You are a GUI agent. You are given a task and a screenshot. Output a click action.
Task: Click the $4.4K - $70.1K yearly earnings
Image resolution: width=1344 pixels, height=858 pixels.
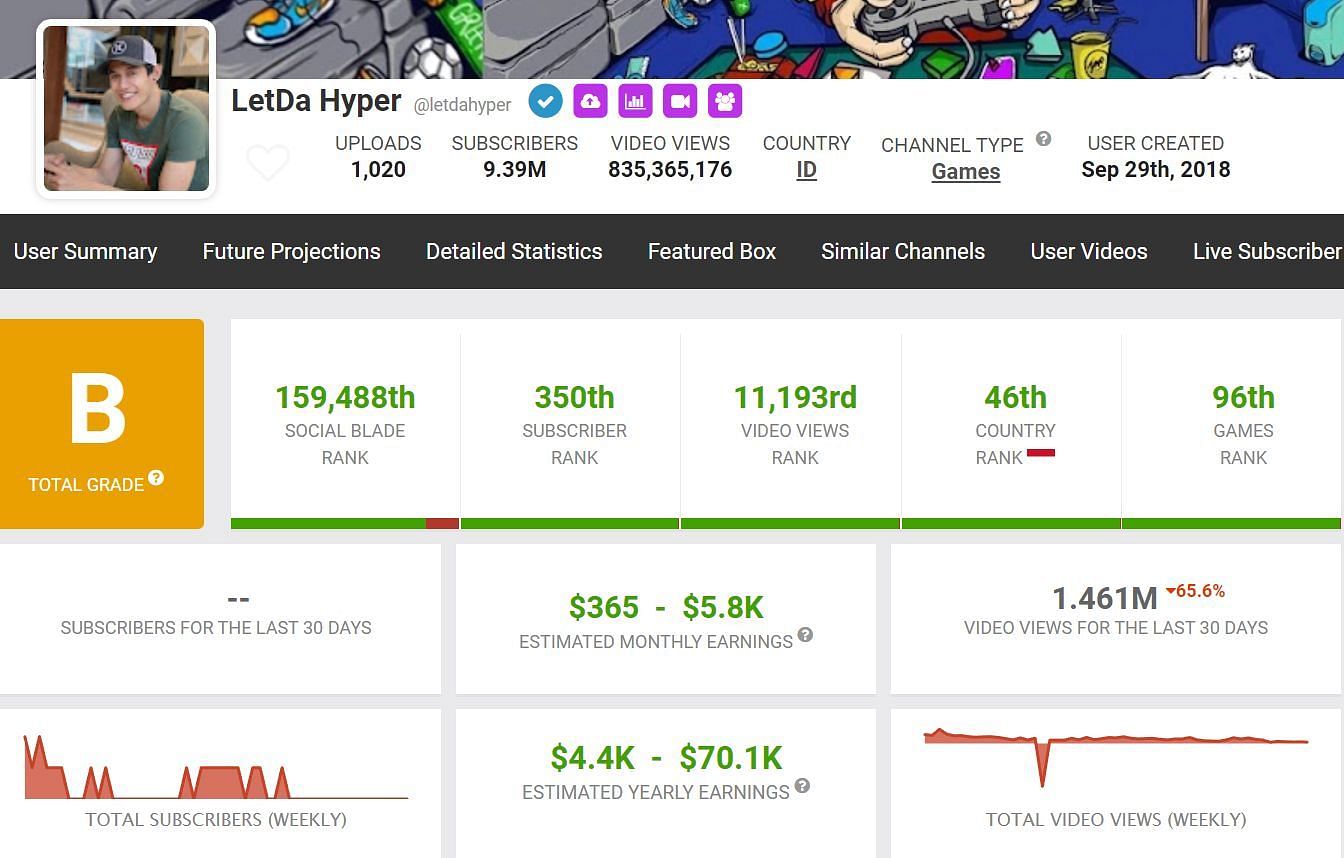click(x=666, y=758)
